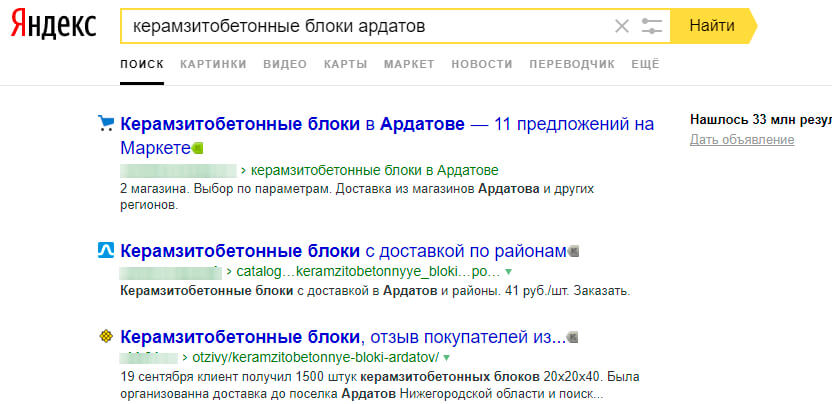Click the Найти search button
The width and height of the screenshot is (832, 404).
[712, 25]
